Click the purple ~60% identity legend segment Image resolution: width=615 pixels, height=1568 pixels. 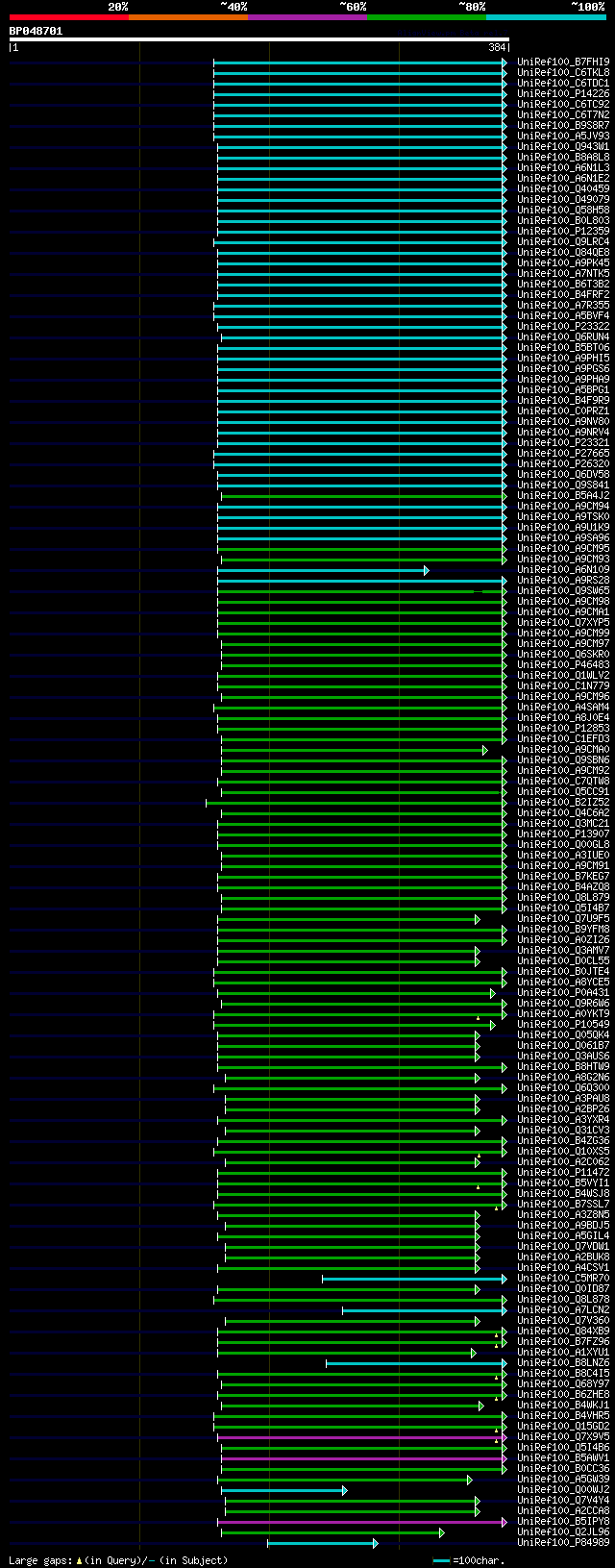(307, 16)
